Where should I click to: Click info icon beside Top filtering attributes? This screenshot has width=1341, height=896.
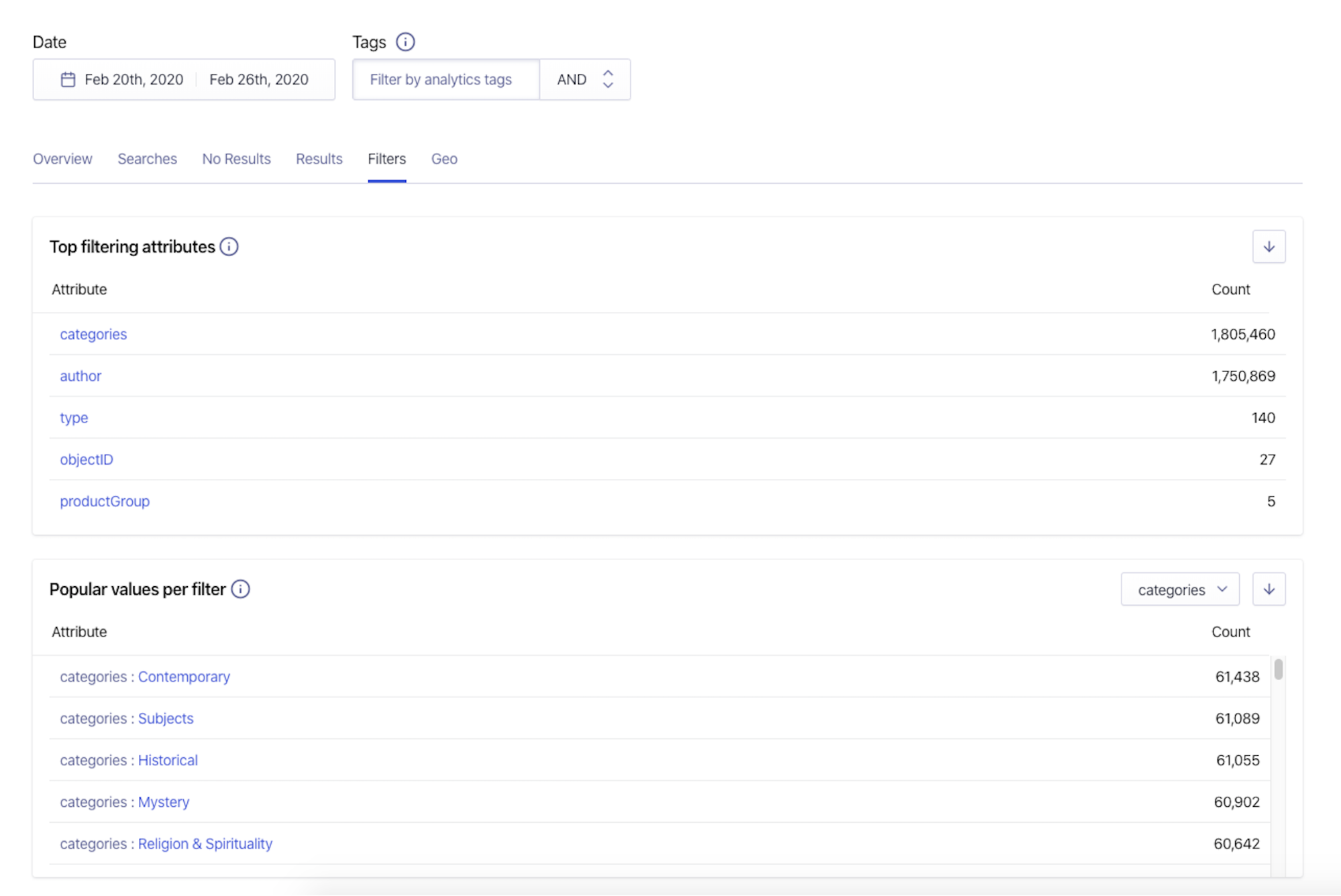point(229,247)
